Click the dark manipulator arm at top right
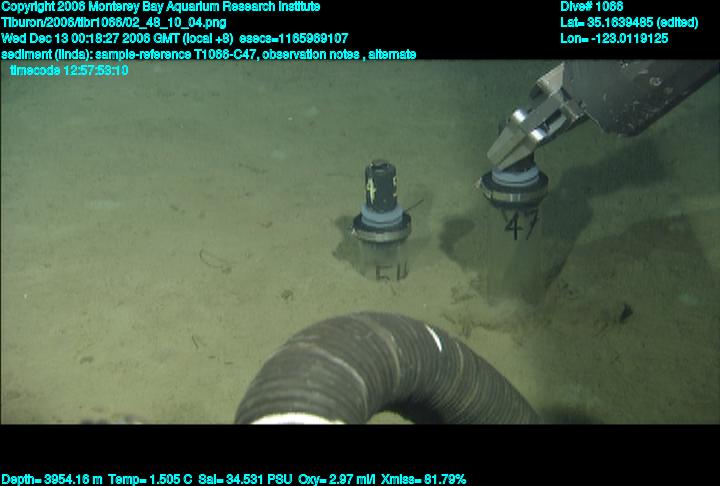720x486 pixels. [x=640, y=95]
